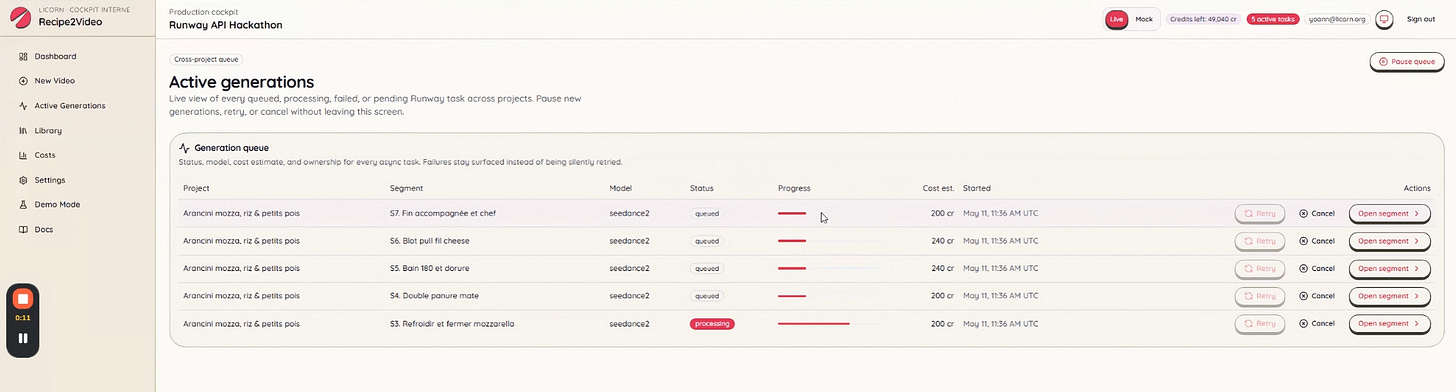Click progress bar of S3 processing row
1456x392 pixels.
click(x=830, y=324)
